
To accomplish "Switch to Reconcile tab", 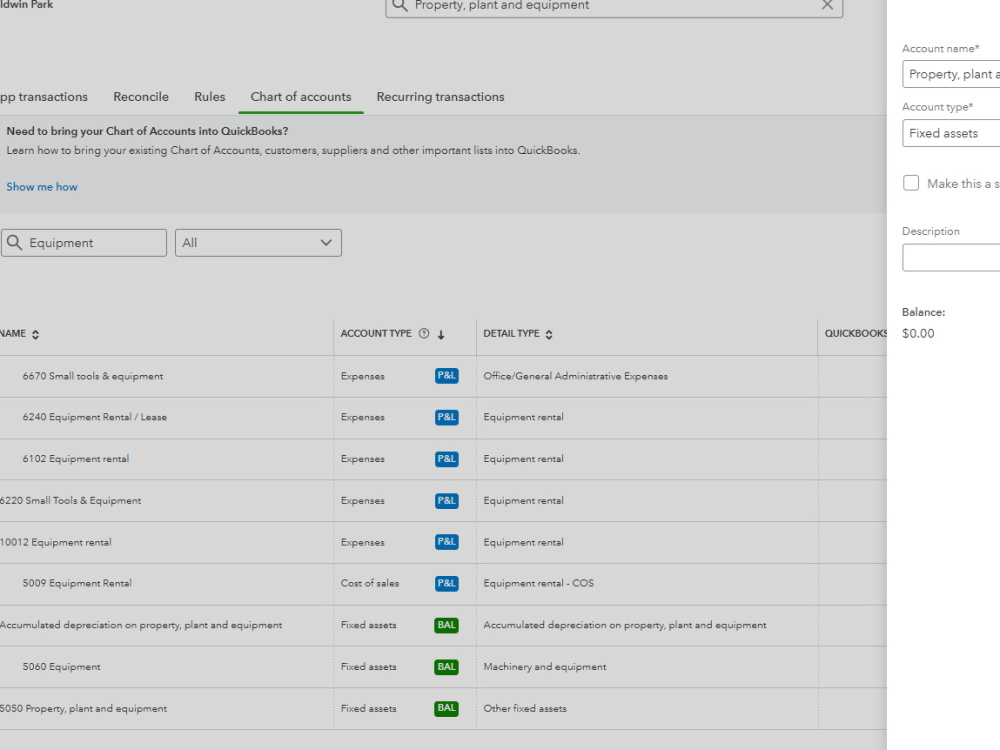I will pyautogui.click(x=141, y=97).
